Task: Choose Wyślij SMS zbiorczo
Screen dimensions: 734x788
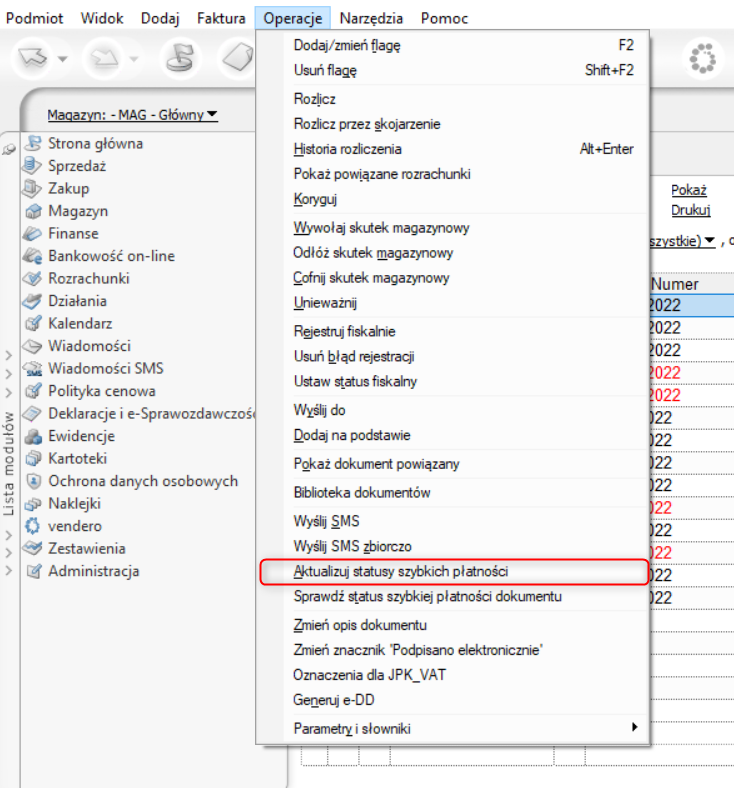Action: 454,546
